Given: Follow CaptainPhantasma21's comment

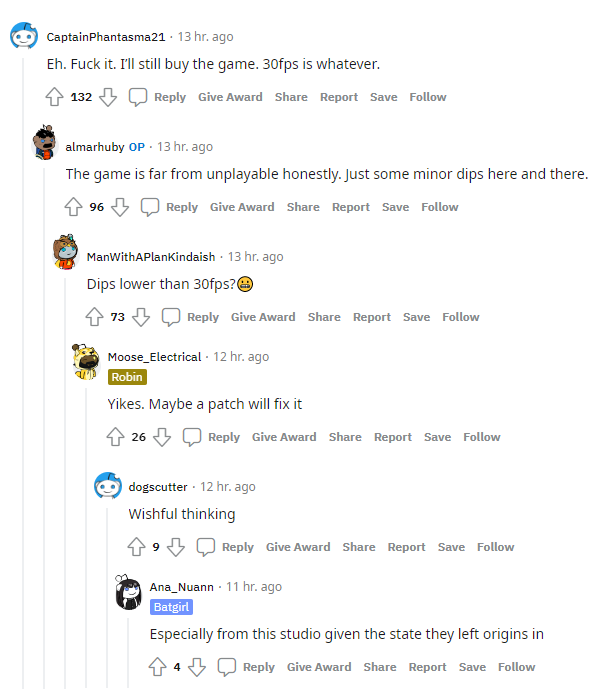Looking at the screenshot, I should click(428, 97).
